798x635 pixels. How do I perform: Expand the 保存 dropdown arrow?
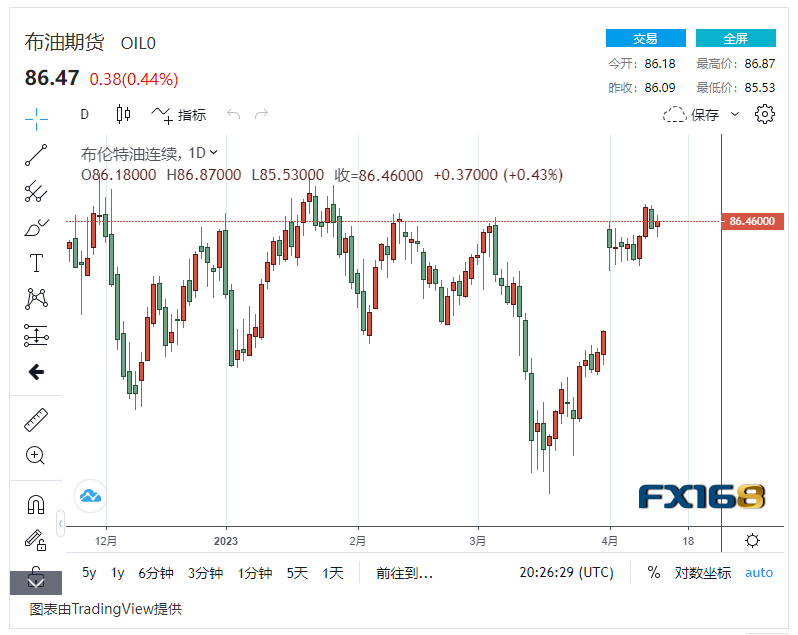(x=735, y=114)
